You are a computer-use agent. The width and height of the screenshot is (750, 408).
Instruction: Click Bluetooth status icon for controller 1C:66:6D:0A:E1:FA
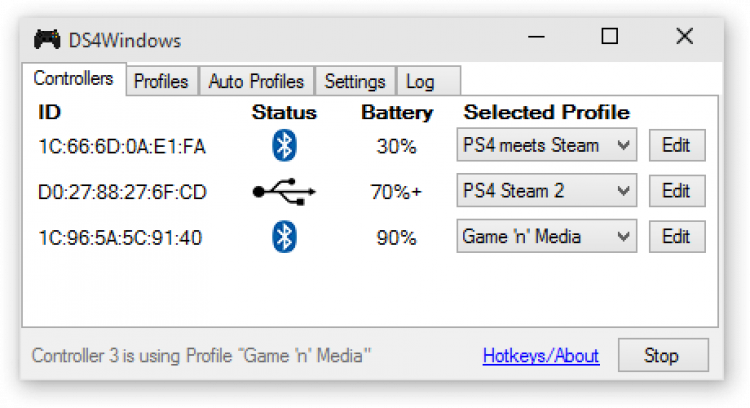285,146
